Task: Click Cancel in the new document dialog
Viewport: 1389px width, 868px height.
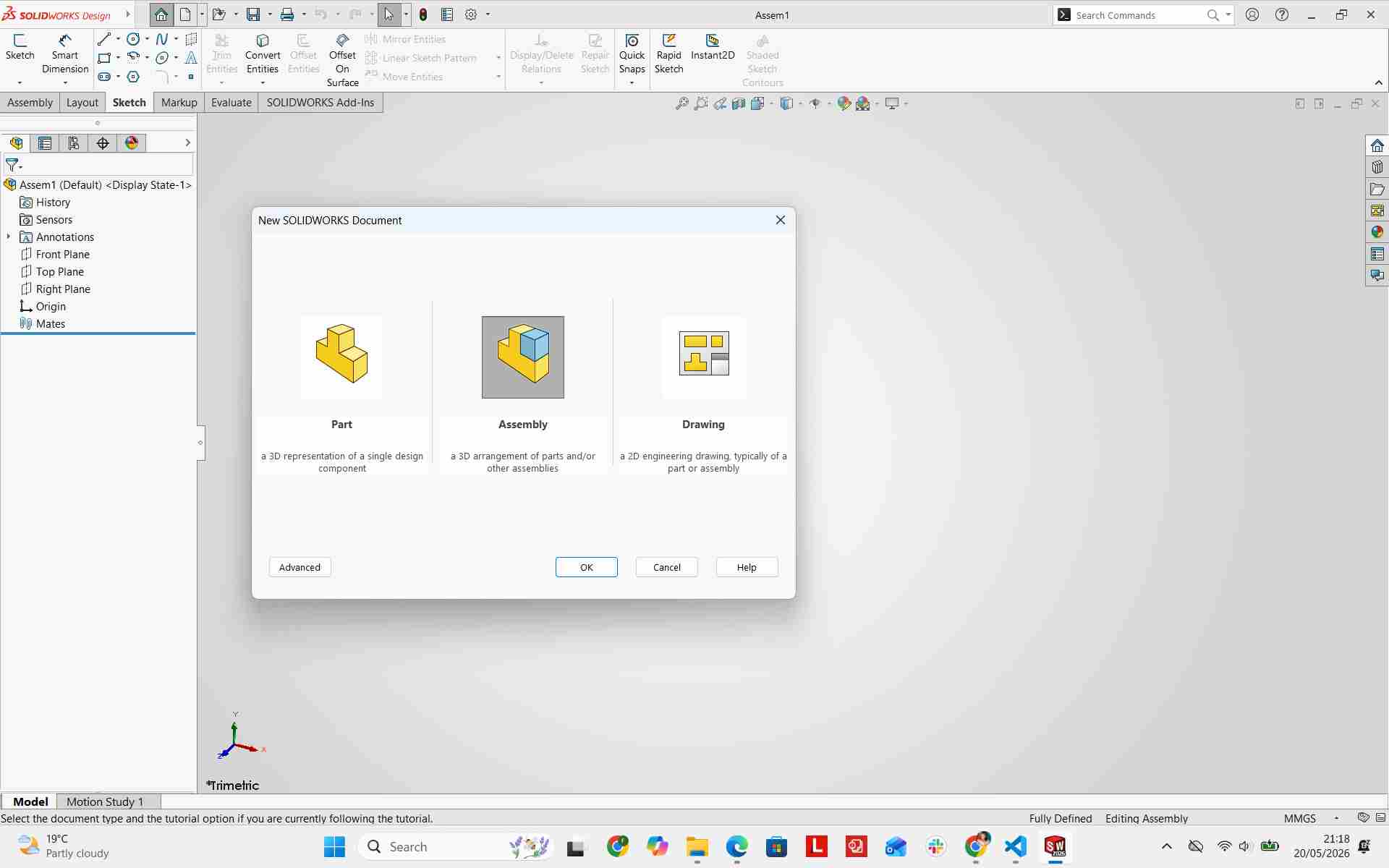Action: click(667, 567)
